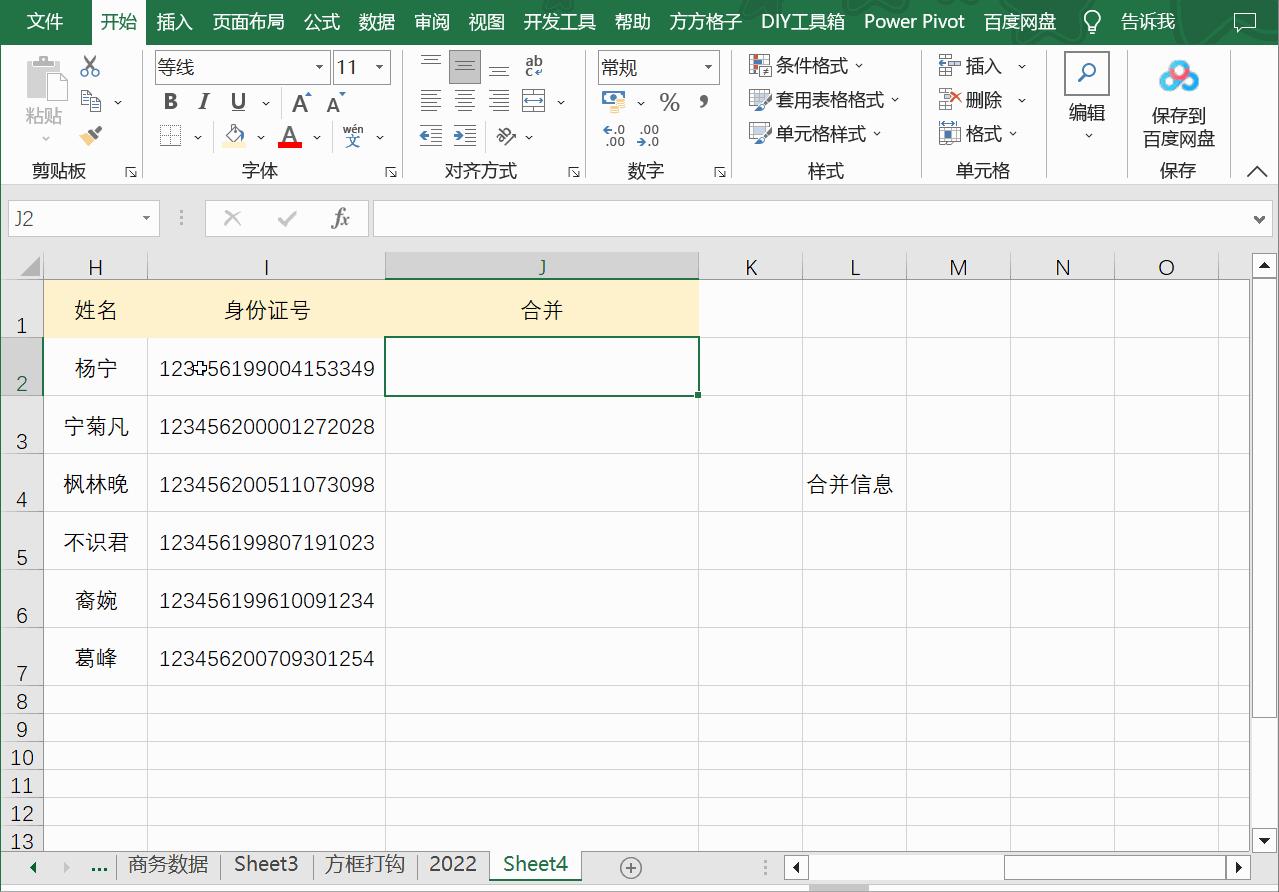Click the Wrap Text icon
The width and height of the screenshot is (1279, 892).
pyautogui.click(x=533, y=66)
